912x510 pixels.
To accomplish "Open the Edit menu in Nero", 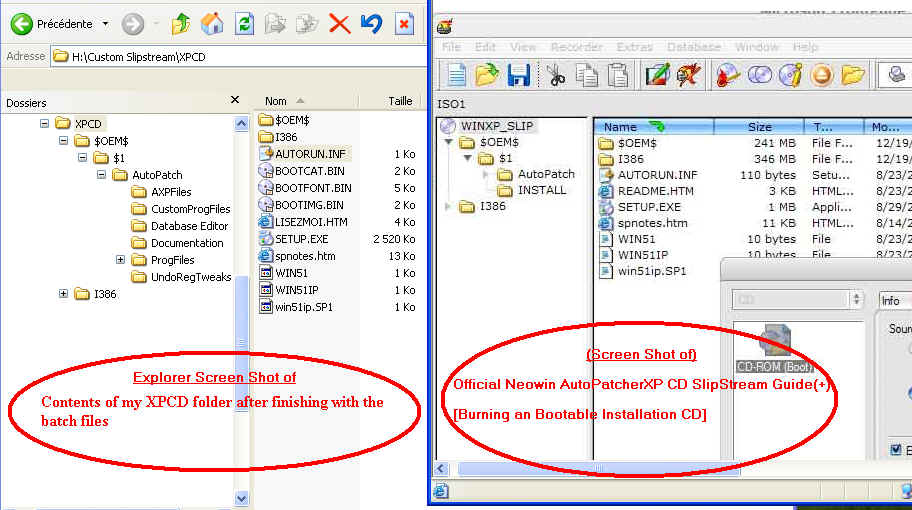I will pyautogui.click(x=485, y=47).
